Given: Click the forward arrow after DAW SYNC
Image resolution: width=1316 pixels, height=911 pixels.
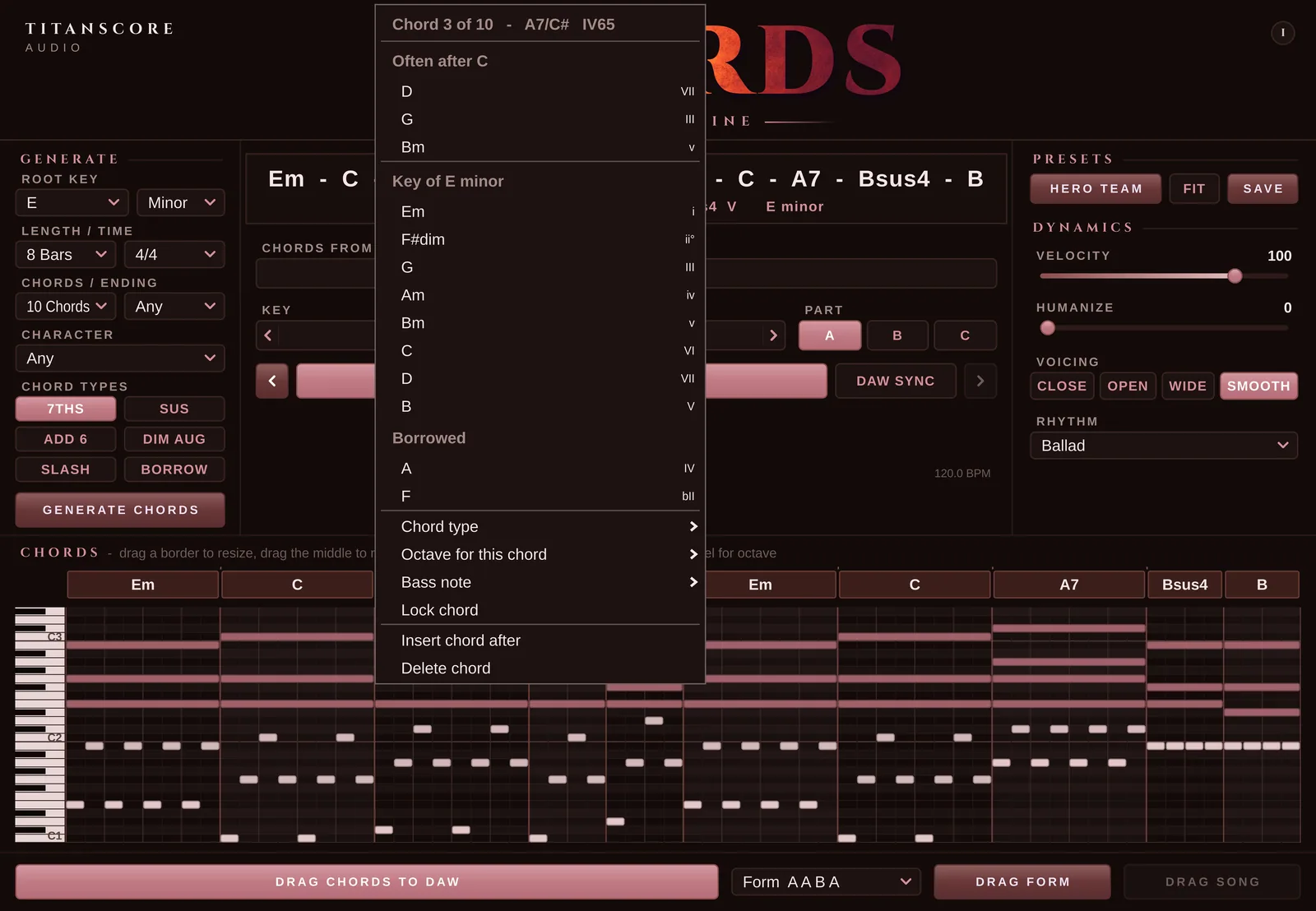Looking at the screenshot, I should tap(980, 381).
